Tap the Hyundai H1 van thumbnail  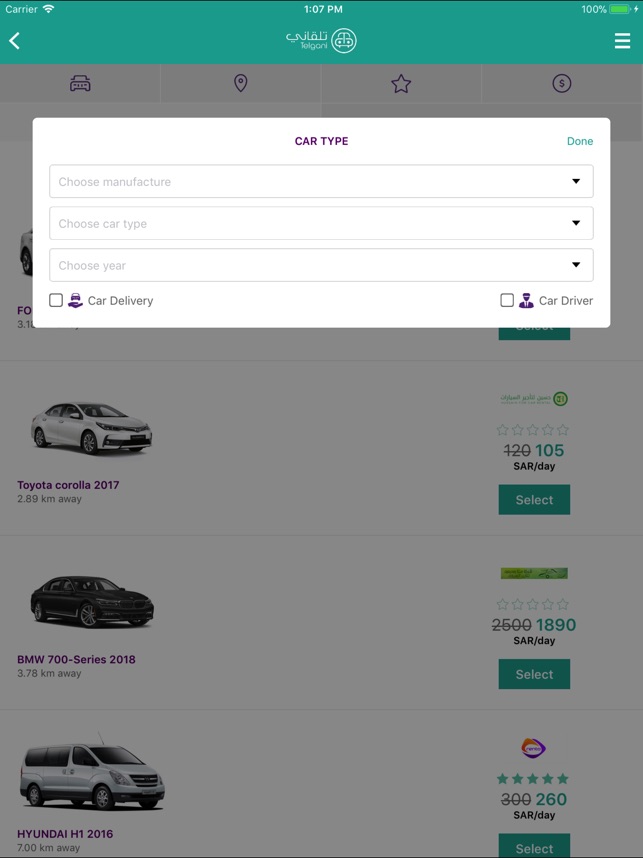point(92,774)
